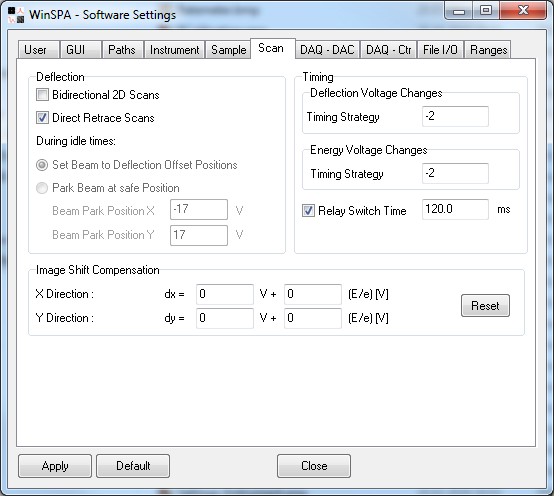Reset the Image Shift Compensation values
554x496 pixels.
pyautogui.click(x=485, y=306)
